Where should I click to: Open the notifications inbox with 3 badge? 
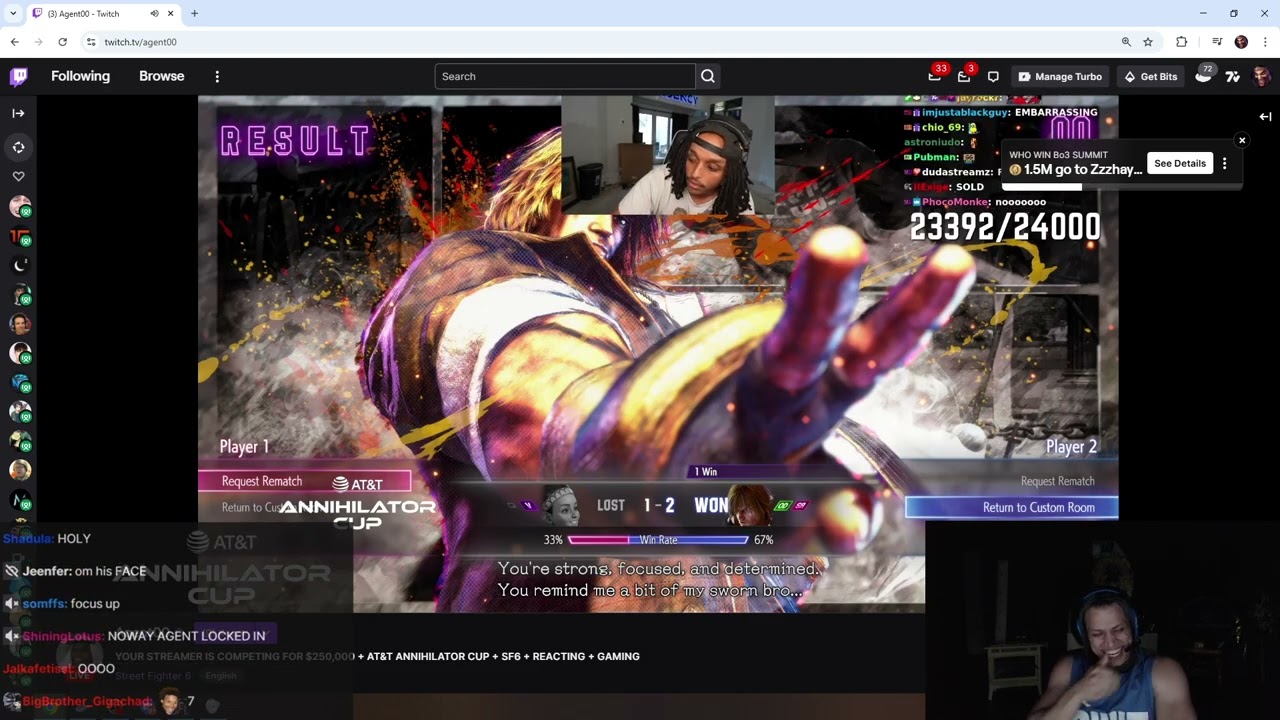coord(964,76)
